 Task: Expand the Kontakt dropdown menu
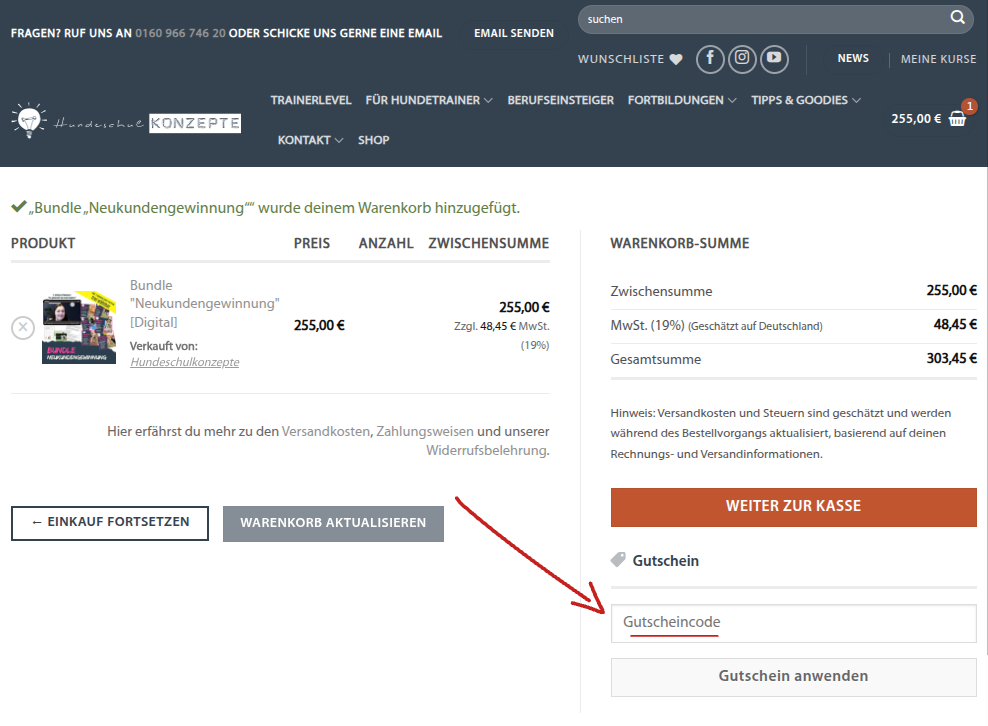coord(310,140)
